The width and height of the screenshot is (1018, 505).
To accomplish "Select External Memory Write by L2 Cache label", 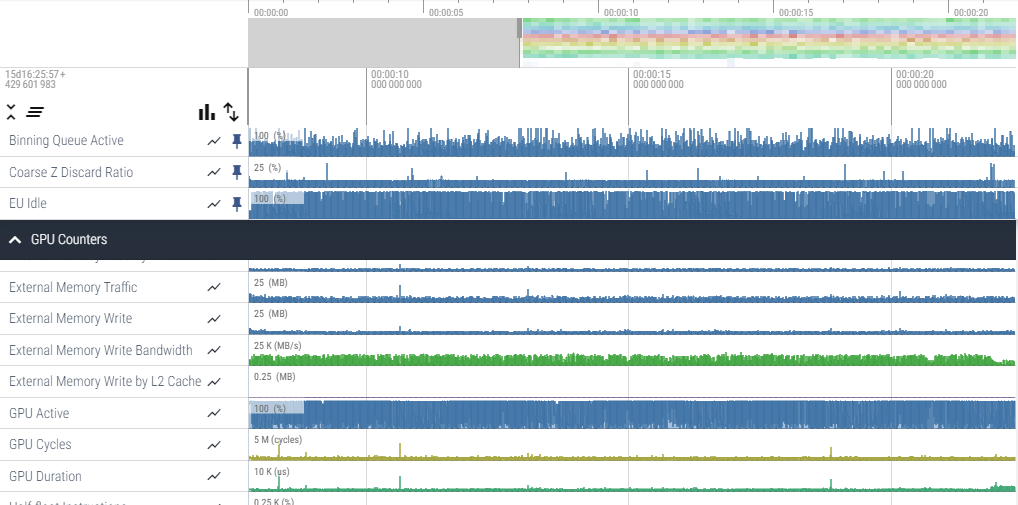I will point(105,382).
